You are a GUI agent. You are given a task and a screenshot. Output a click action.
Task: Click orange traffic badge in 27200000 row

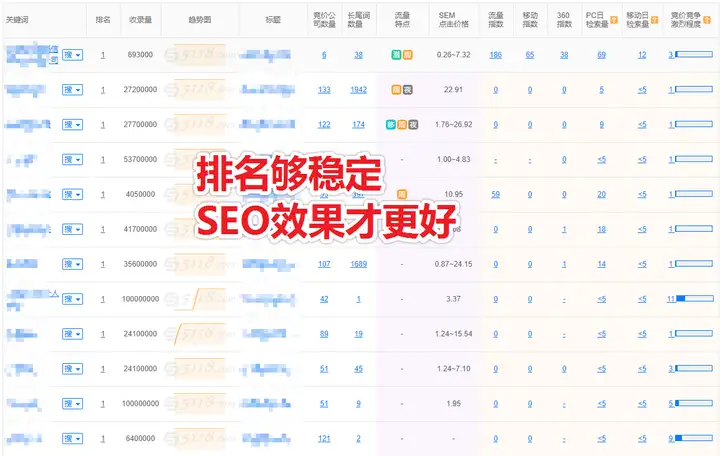click(396, 90)
